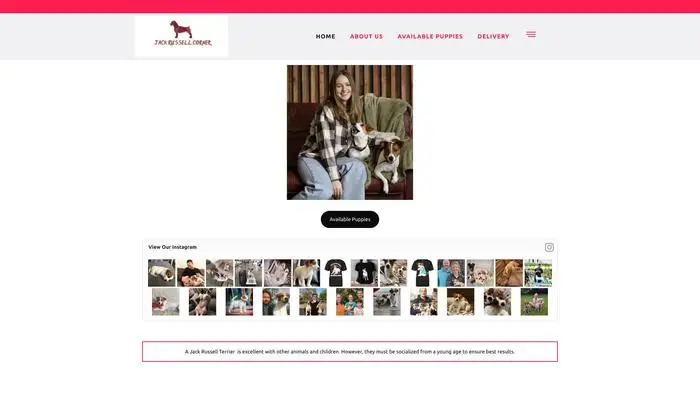Click the Jack Russell Terrier socialization text

point(350,352)
